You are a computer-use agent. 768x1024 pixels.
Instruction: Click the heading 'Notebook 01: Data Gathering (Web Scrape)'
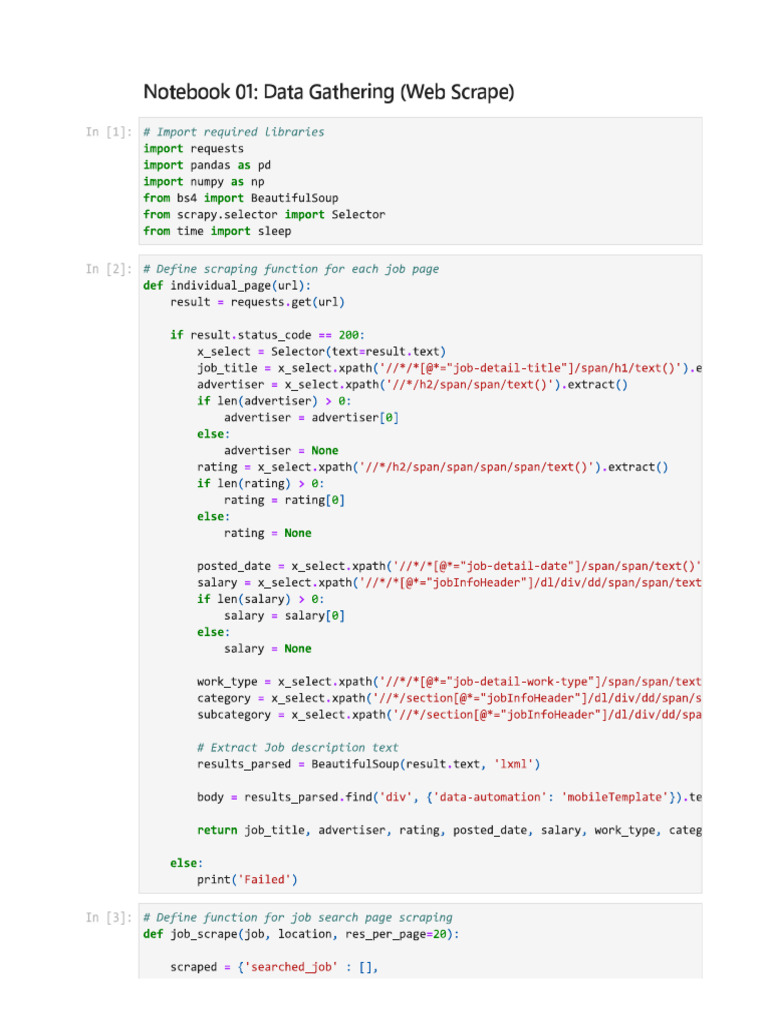[328, 92]
